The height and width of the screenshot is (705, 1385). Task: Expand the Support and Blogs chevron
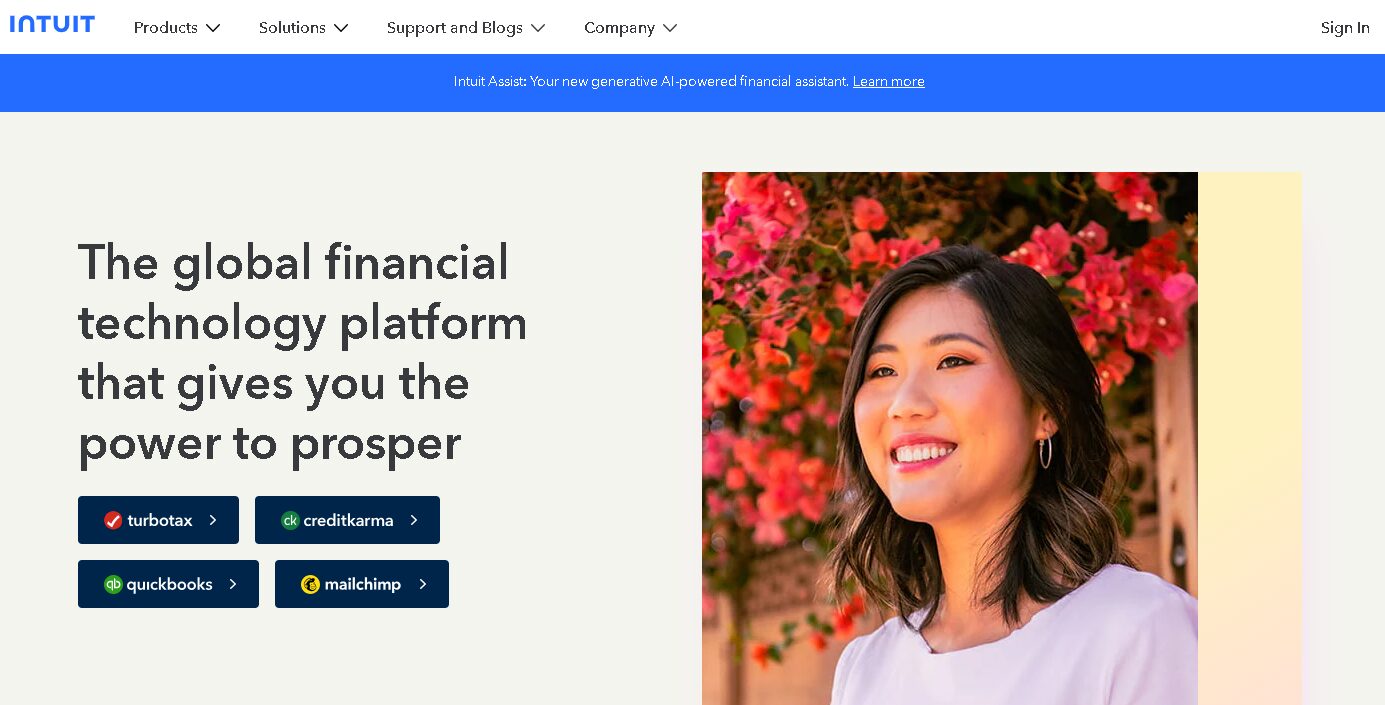click(538, 28)
